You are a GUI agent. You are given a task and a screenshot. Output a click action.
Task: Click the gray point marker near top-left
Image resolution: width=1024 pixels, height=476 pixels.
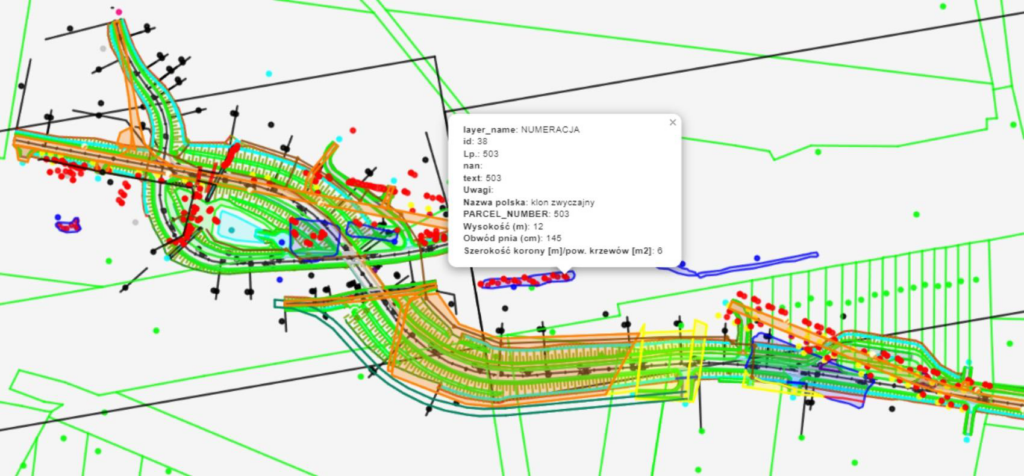click(102, 47)
